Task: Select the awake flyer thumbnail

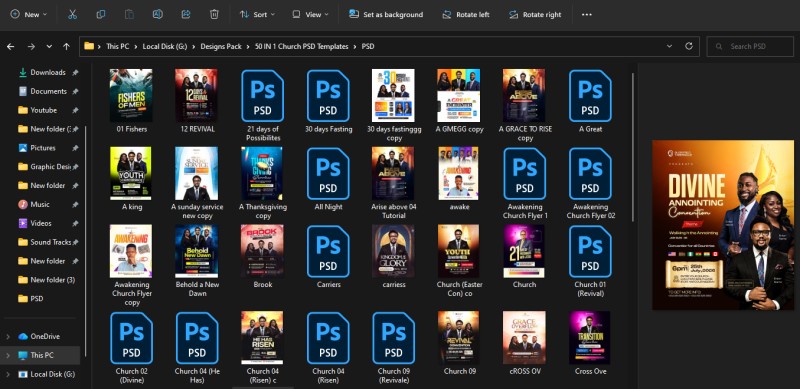Action: (x=459, y=174)
